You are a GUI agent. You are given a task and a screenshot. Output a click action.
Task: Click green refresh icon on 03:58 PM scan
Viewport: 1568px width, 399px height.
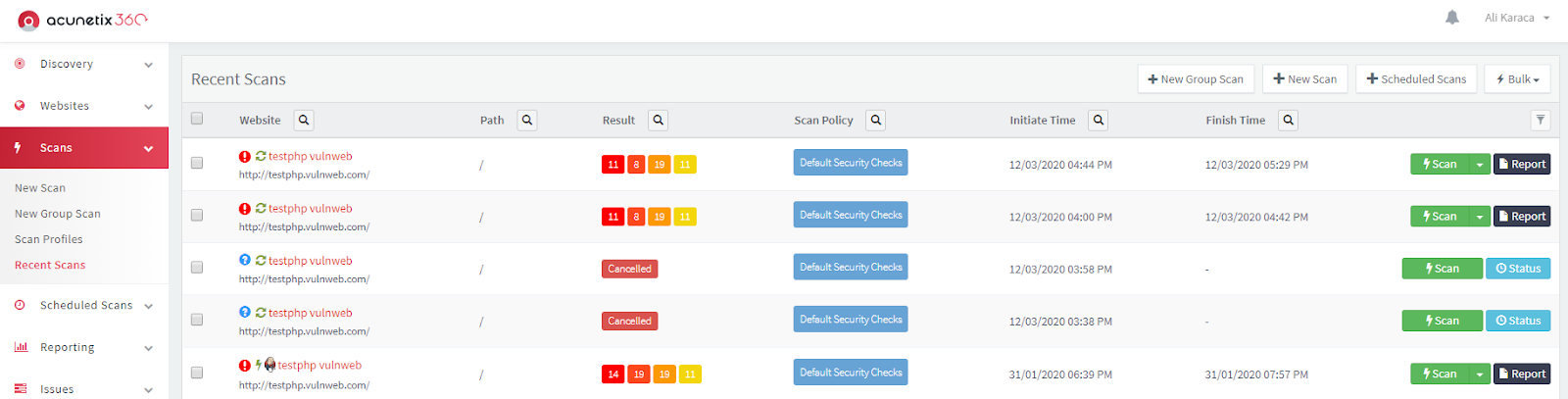(x=261, y=260)
